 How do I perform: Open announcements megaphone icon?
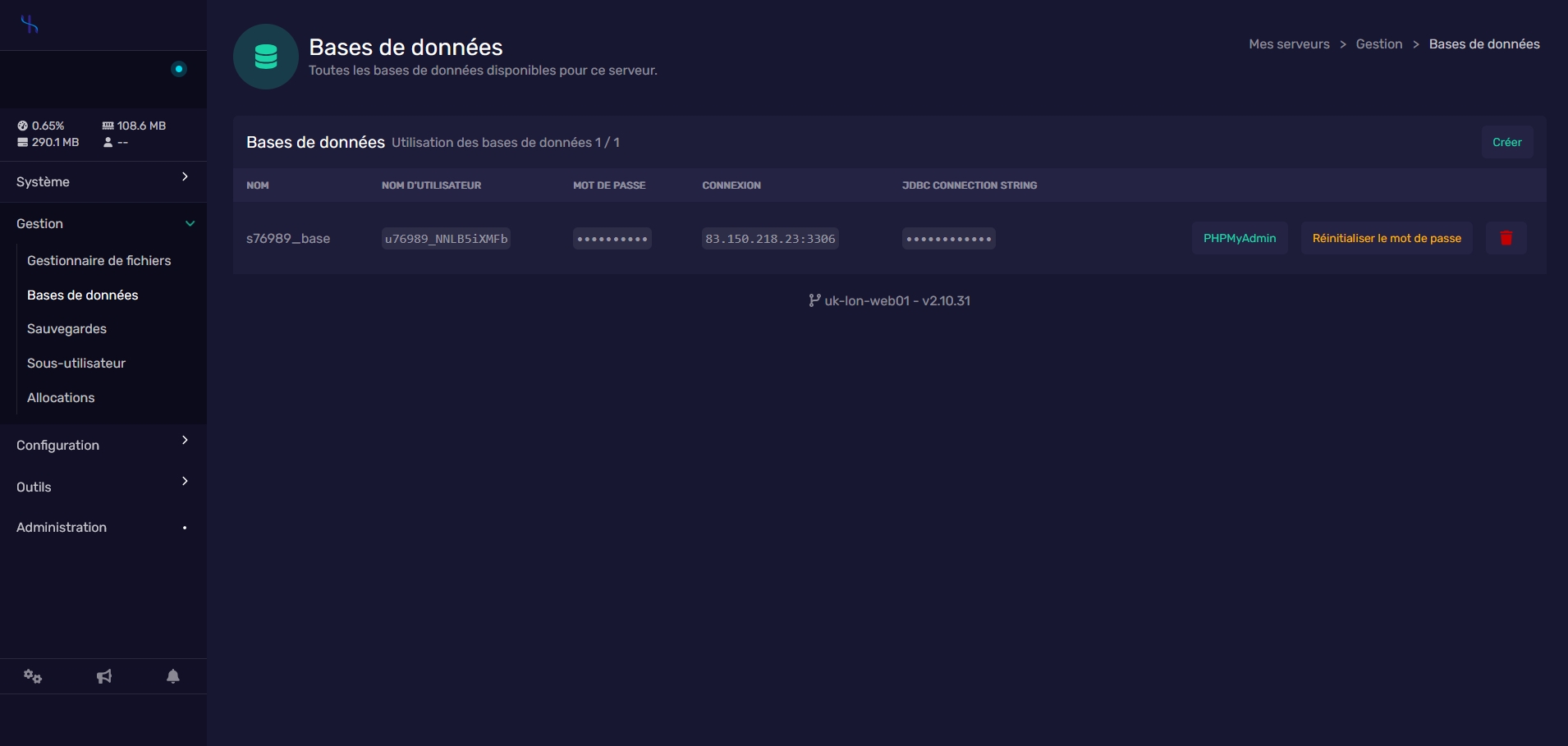[104, 676]
